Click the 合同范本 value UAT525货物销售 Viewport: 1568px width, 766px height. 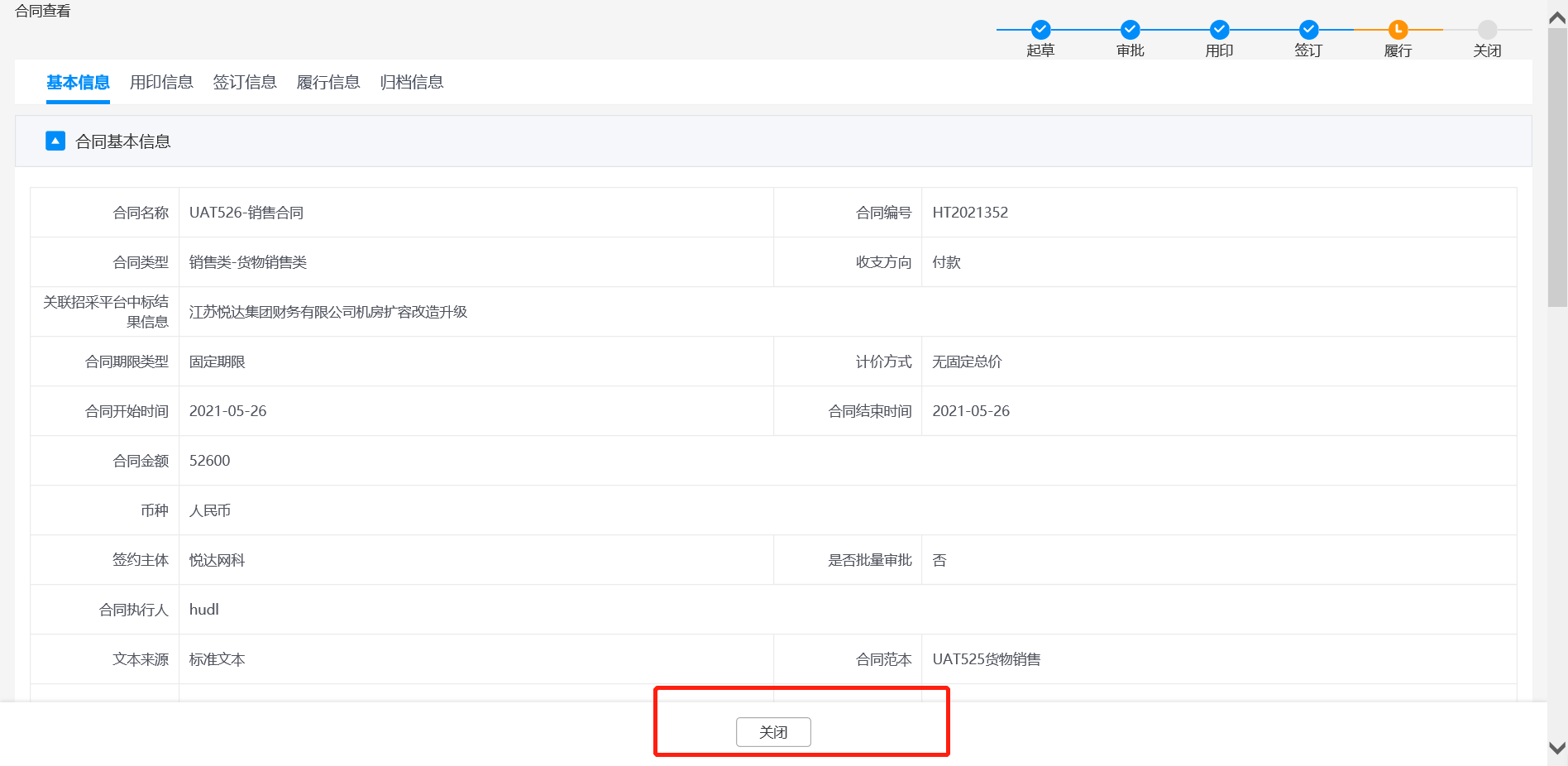click(x=987, y=659)
